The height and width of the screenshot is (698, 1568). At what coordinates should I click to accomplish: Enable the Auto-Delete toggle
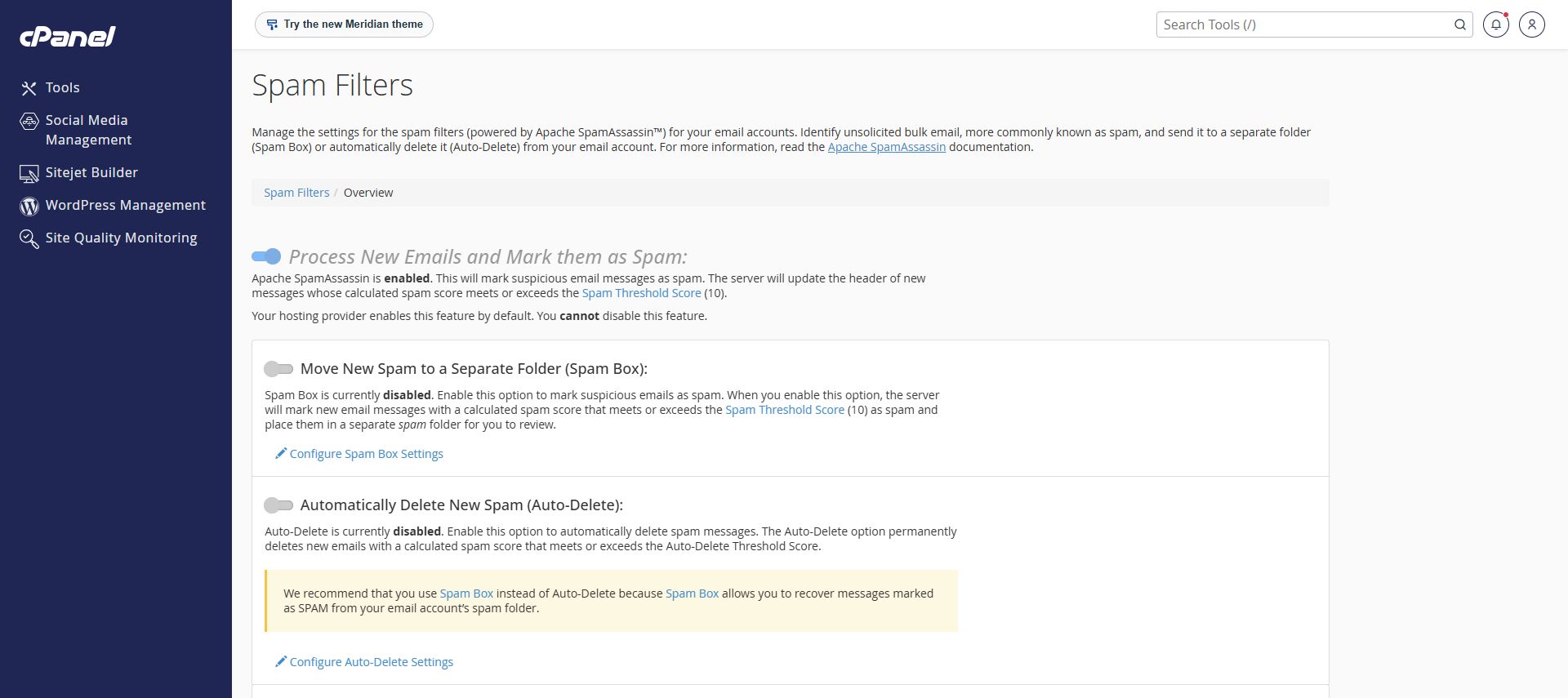[x=278, y=505]
